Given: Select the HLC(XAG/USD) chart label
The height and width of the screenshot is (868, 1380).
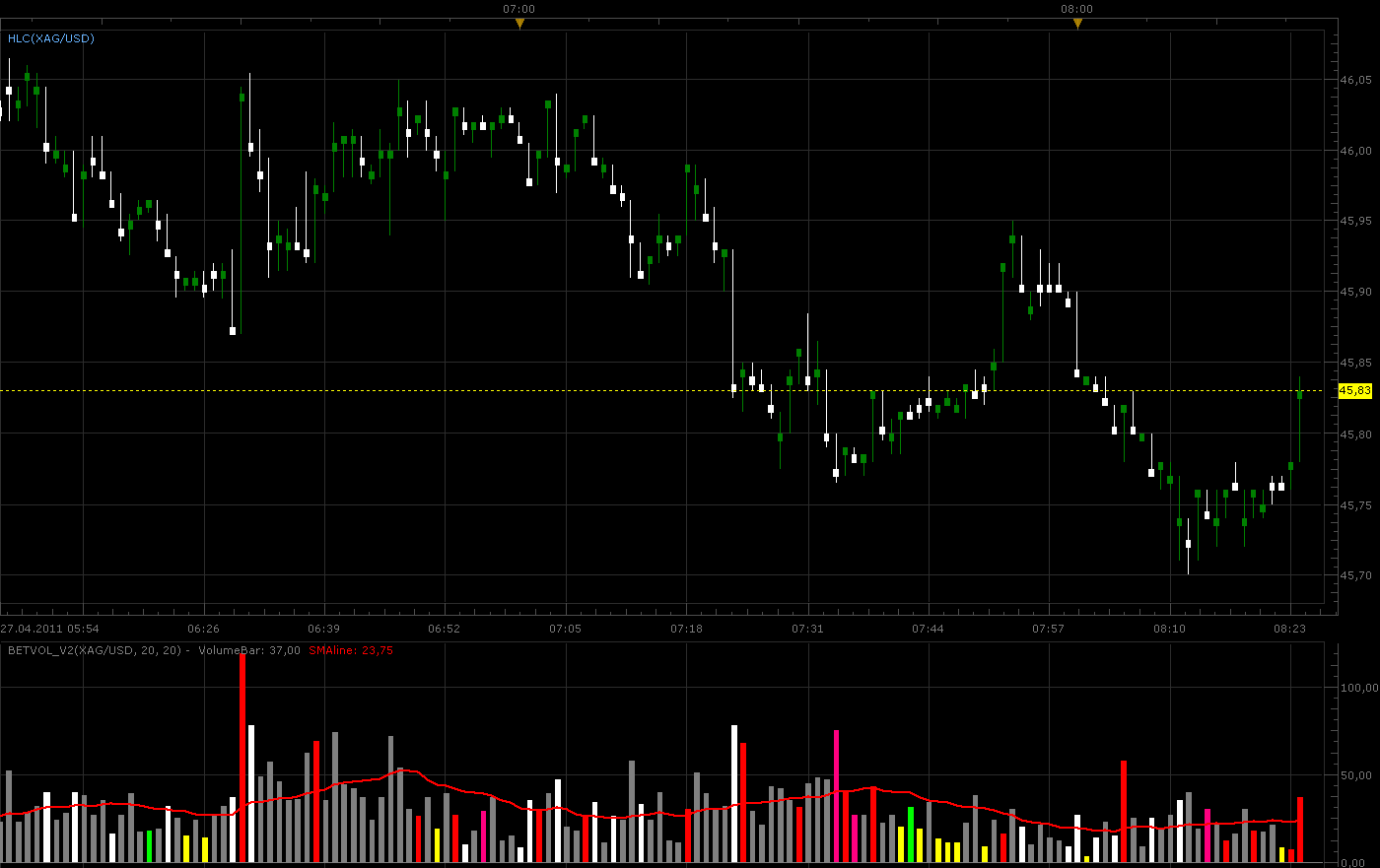Looking at the screenshot, I should pos(51,38).
